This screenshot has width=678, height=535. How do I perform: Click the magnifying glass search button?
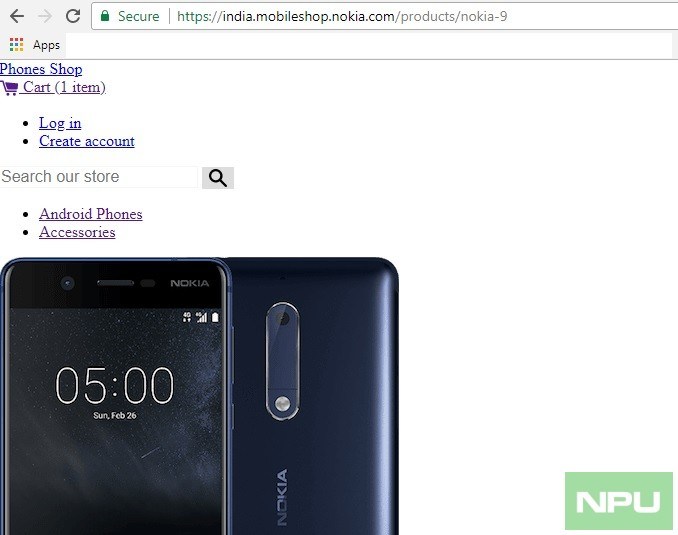(x=218, y=178)
